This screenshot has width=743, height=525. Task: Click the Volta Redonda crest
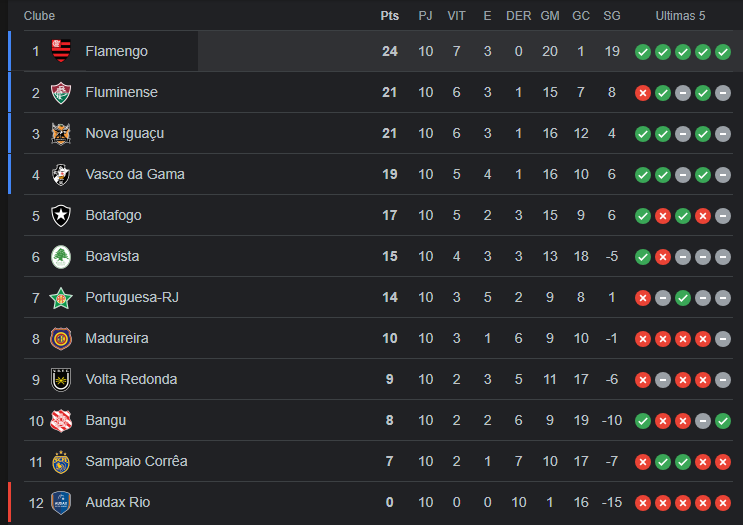pos(61,380)
